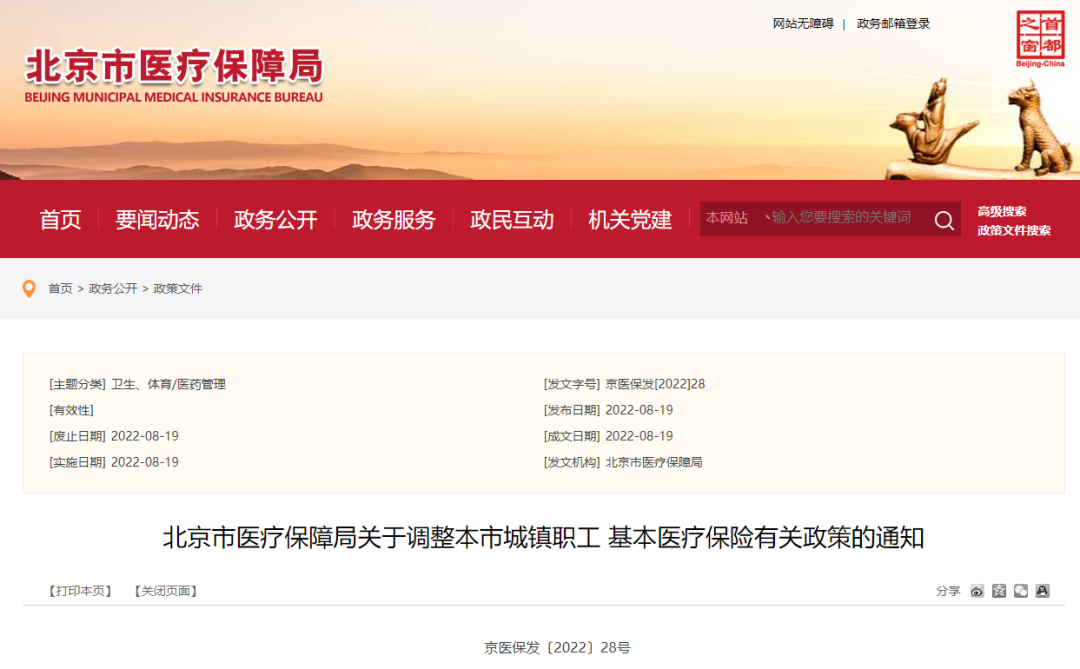Viewport: 1080px width, 669px height.
Task: Click the 打印本页 button
Action: click(x=80, y=591)
